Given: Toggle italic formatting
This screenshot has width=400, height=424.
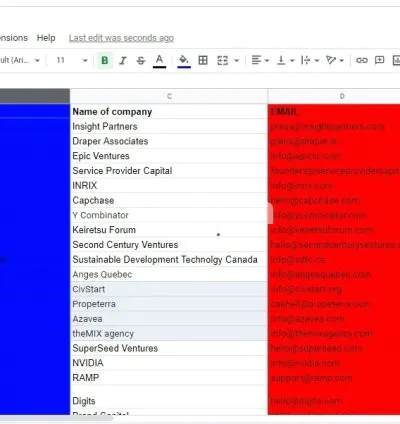Looking at the screenshot, I should coord(123,60).
